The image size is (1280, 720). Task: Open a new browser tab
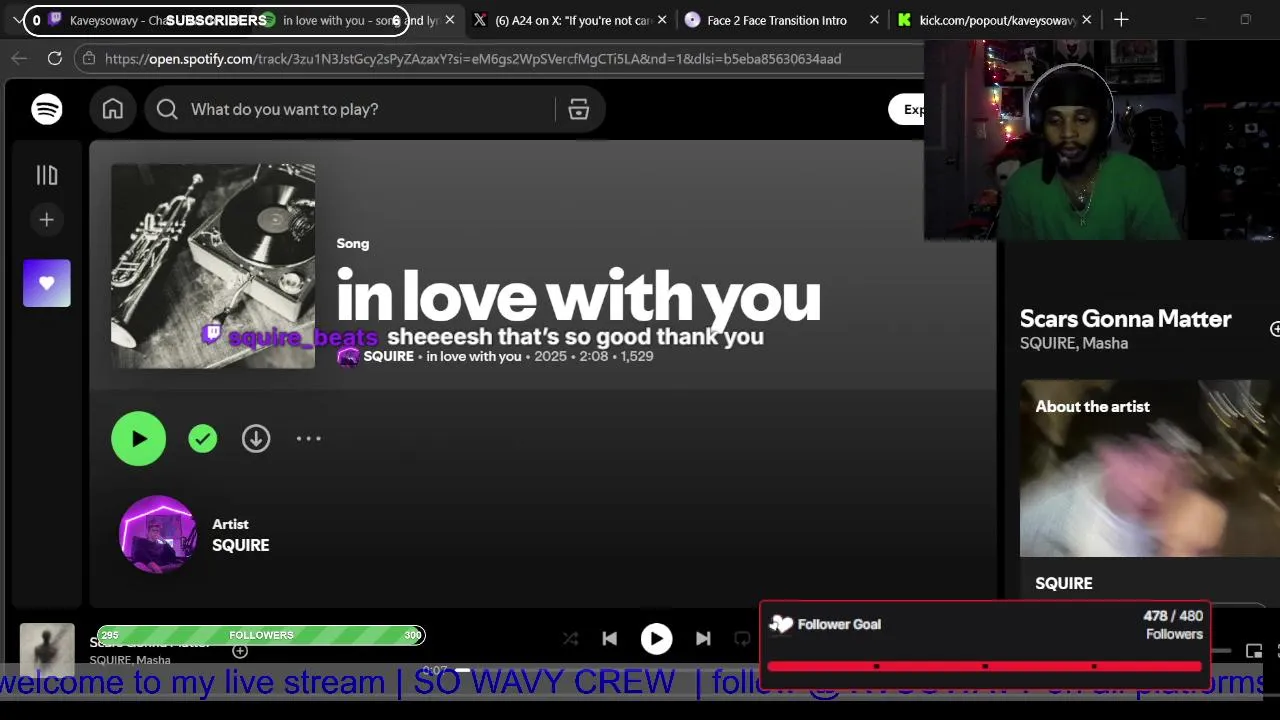coord(1121,20)
